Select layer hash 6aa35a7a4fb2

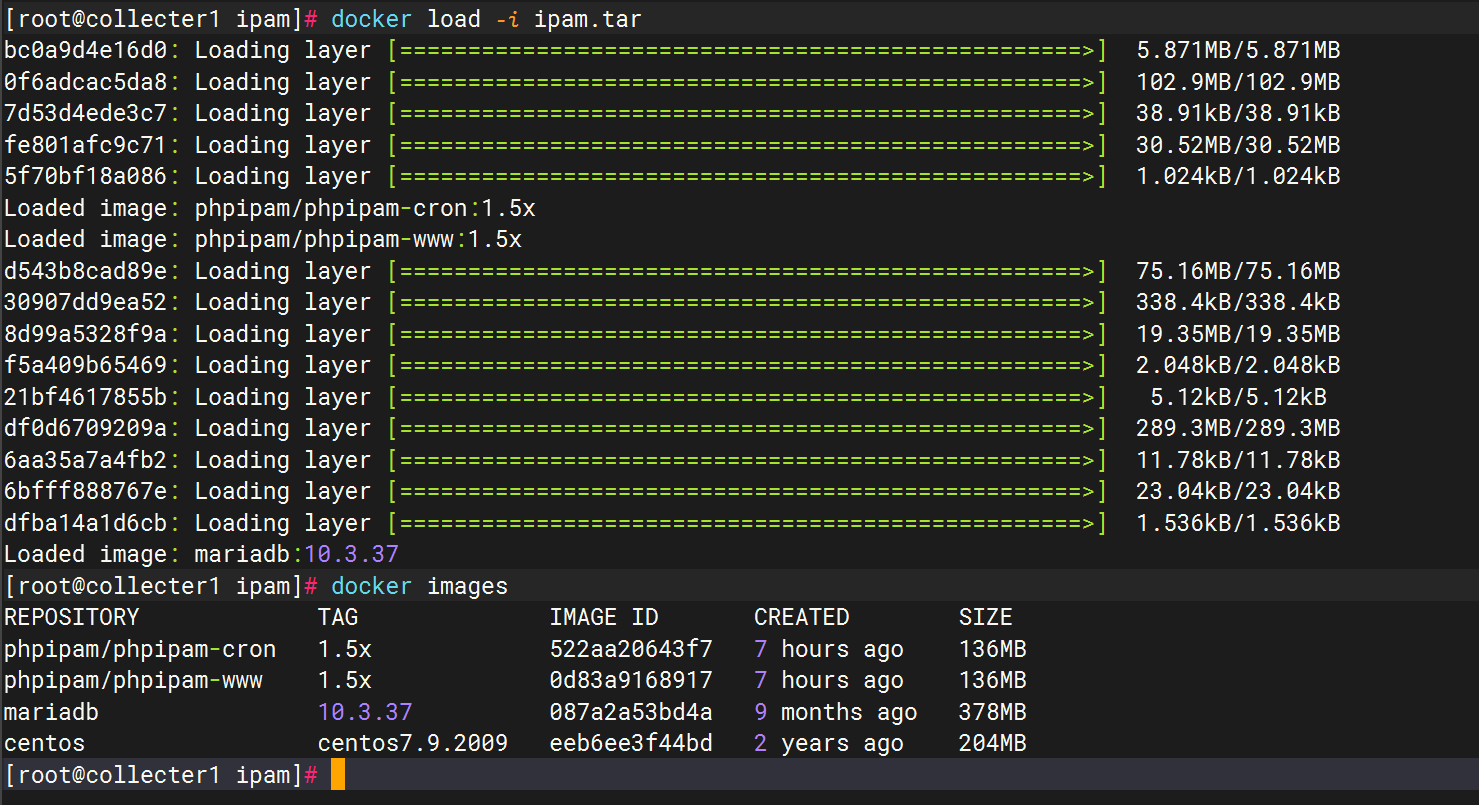coord(86,460)
